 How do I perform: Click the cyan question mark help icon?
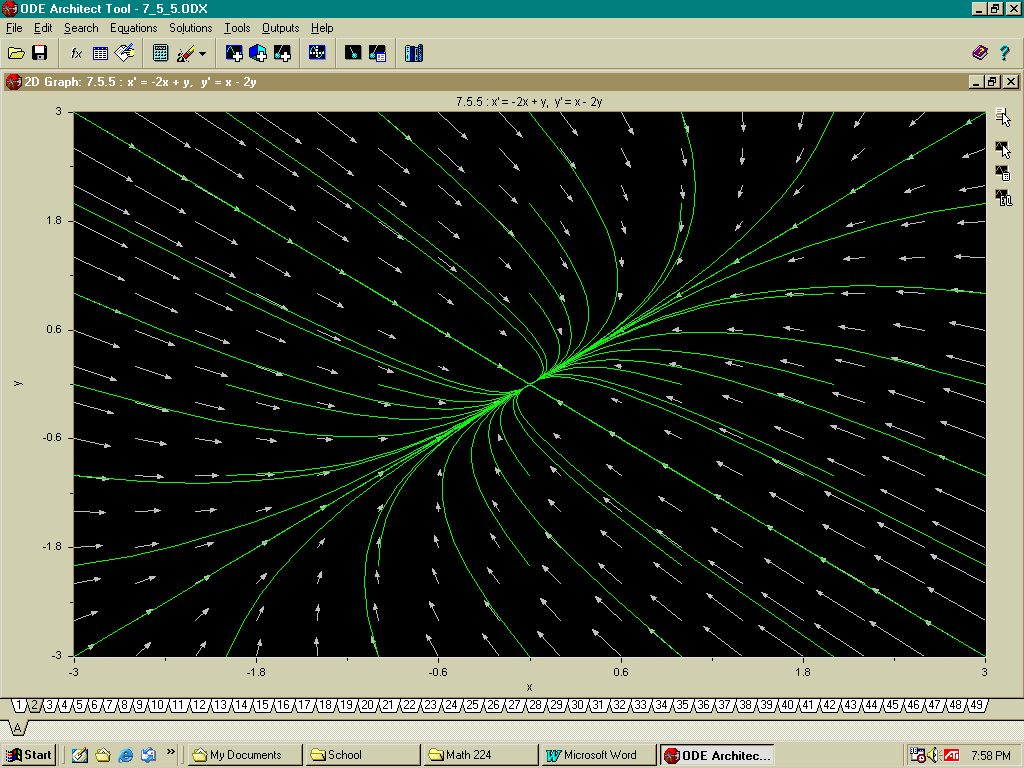pos(1004,53)
